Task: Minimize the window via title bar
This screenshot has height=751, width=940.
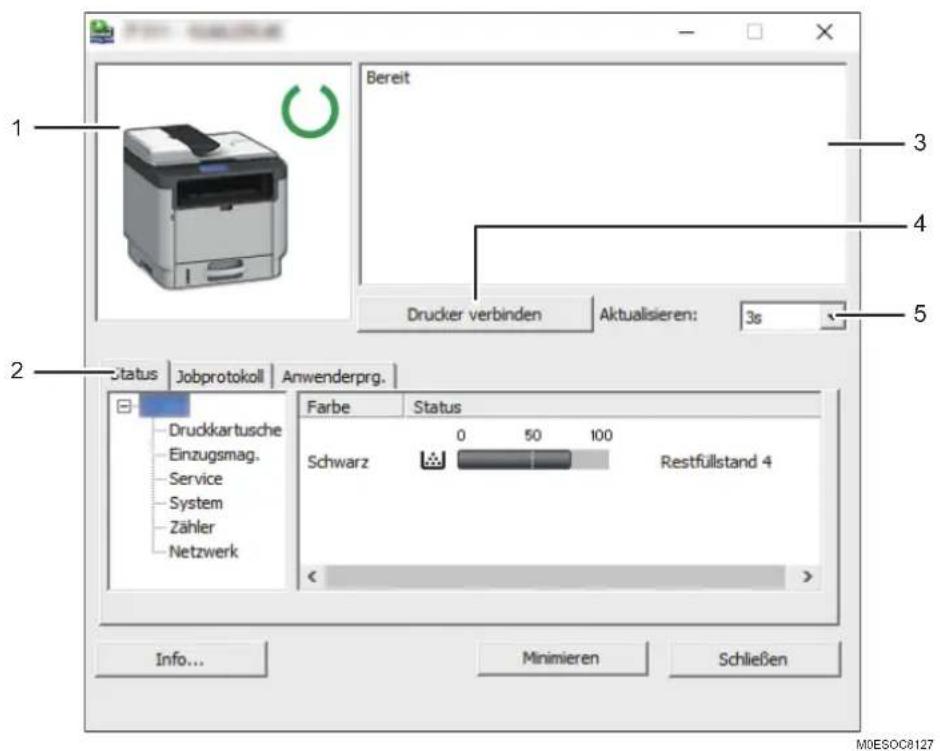Action: coord(686,32)
